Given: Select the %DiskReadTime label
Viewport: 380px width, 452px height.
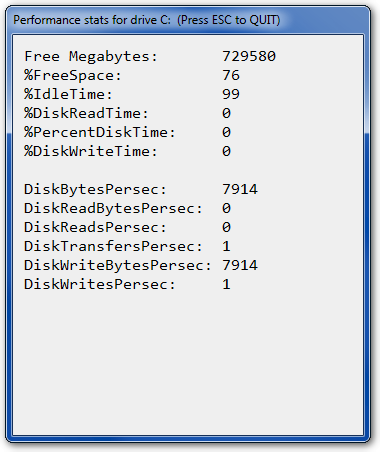Looking at the screenshot, I should coord(86,113).
